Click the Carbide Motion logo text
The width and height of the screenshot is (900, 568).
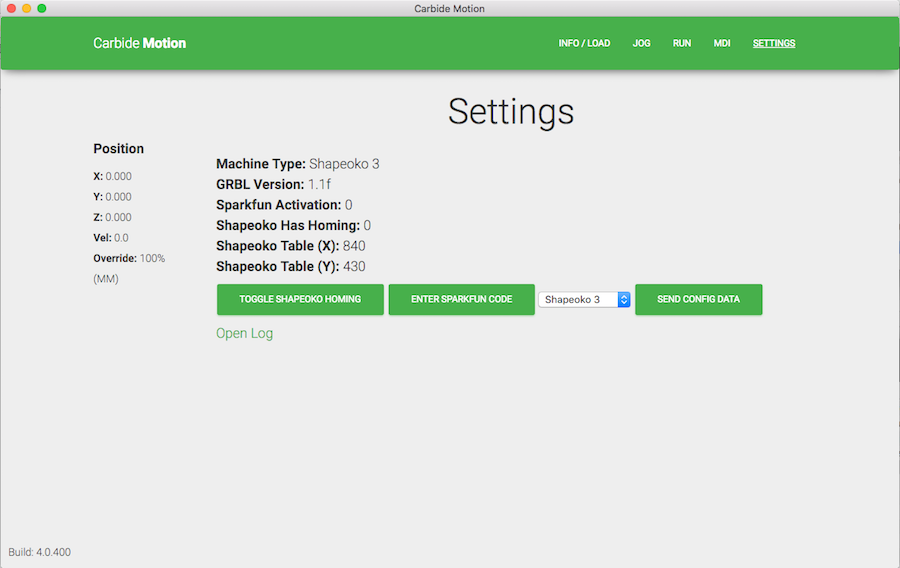click(139, 43)
